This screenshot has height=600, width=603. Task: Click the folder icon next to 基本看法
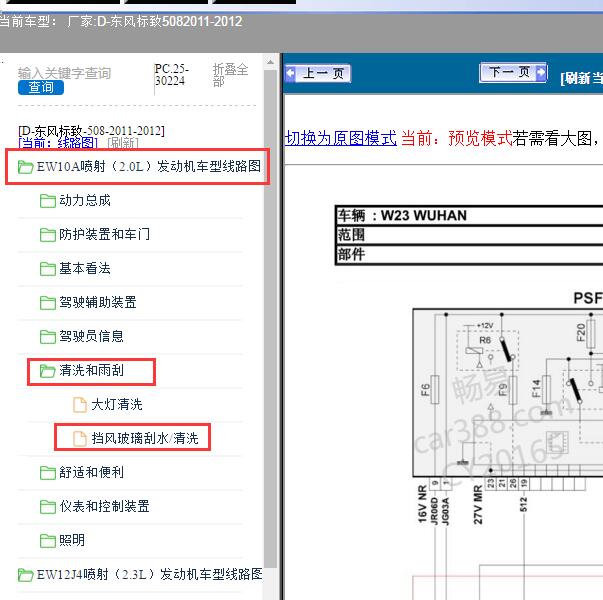coord(48,269)
